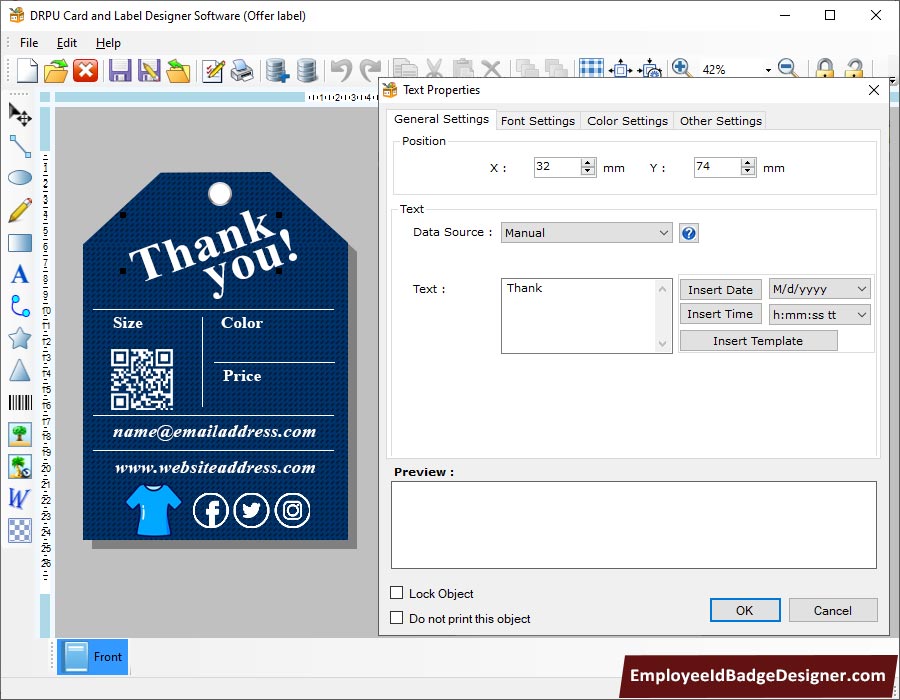Viewport: 900px width, 700px height.
Task: Select the WordArt W tool
Action: [x=19, y=498]
